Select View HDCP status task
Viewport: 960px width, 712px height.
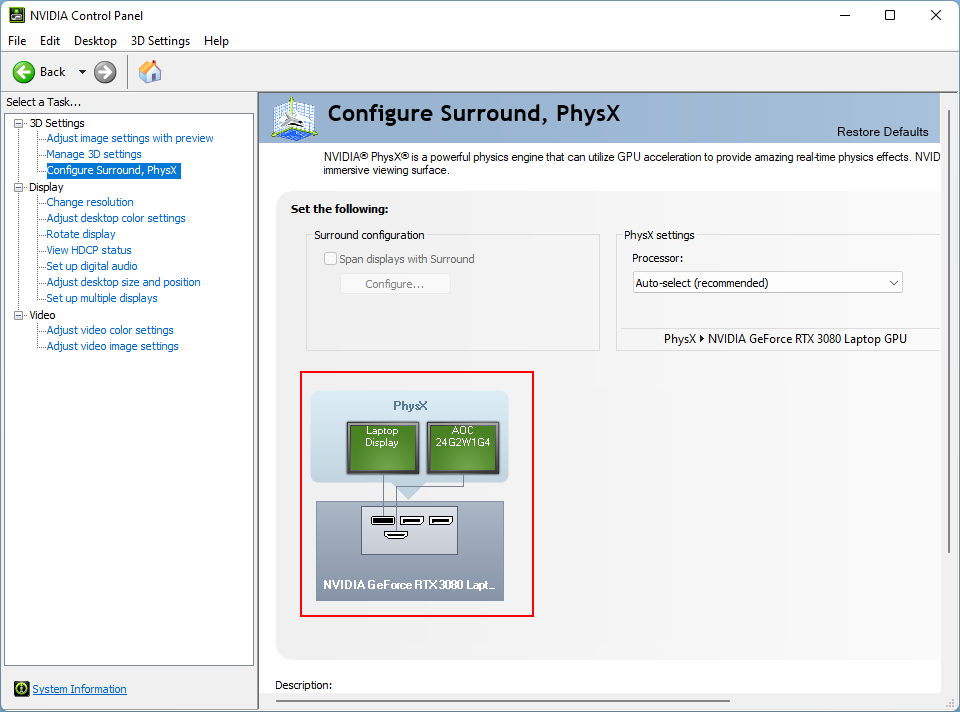pyautogui.click(x=89, y=250)
